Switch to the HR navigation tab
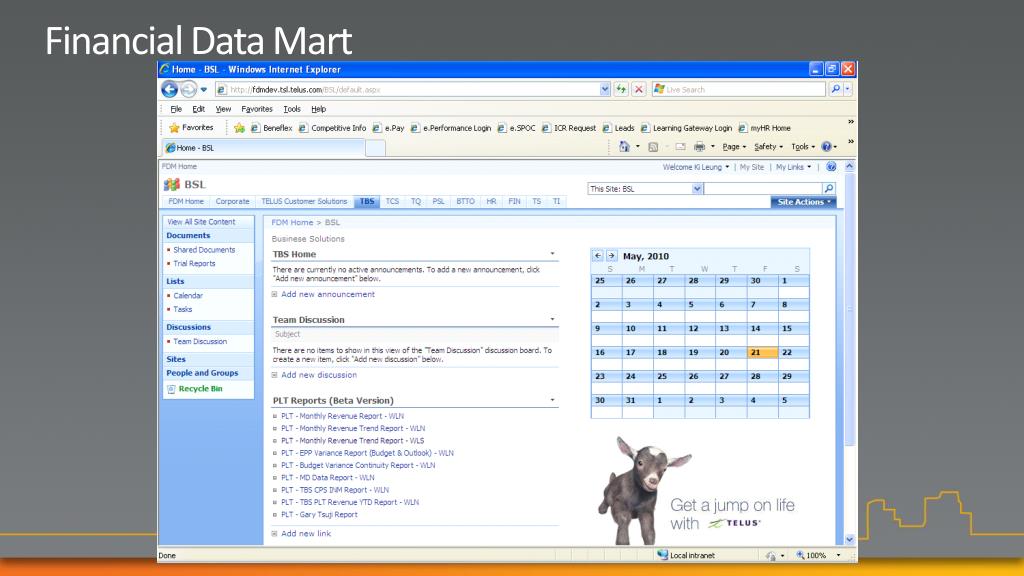Viewport: 1024px width, 576px height. click(x=491, y=201)
